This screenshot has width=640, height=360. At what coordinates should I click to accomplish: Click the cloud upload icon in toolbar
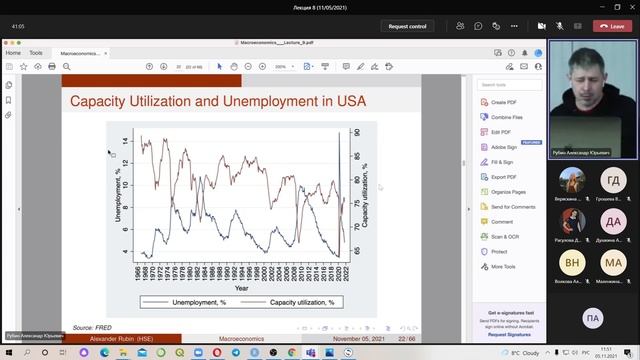click(x=38, y=67)
